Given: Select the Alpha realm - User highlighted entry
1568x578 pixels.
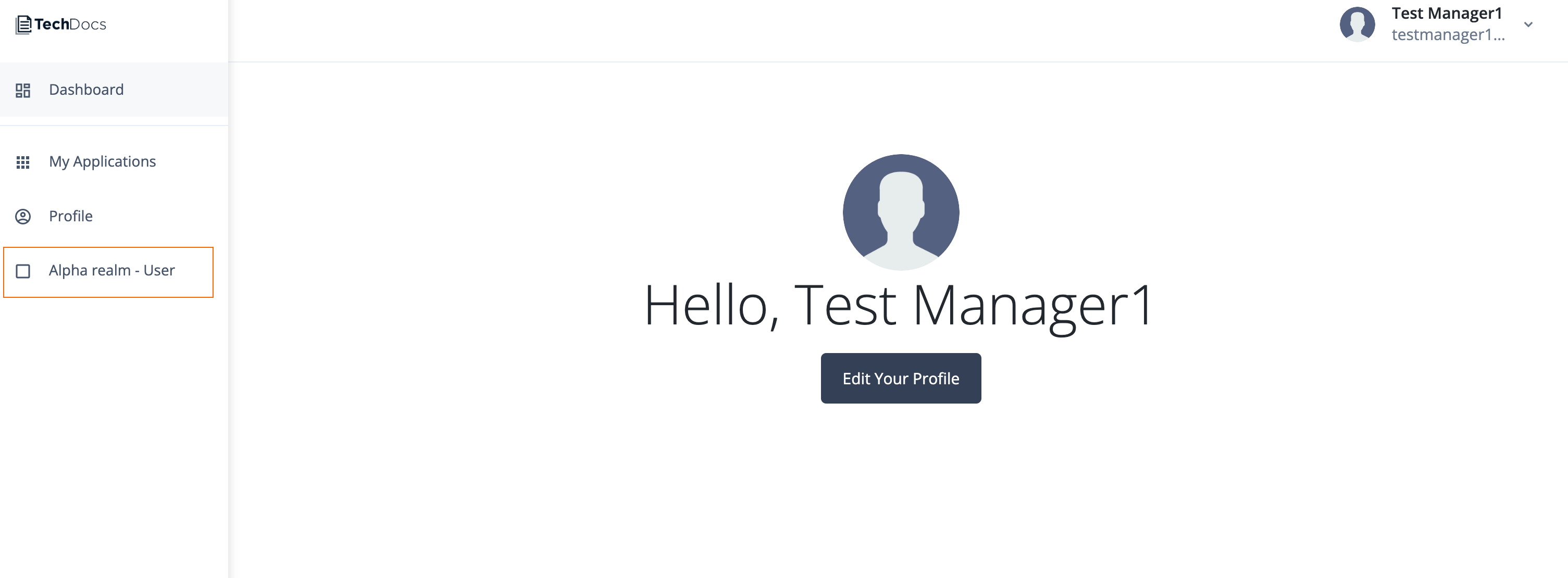Looking at the screenshot, I should point(111,271).
